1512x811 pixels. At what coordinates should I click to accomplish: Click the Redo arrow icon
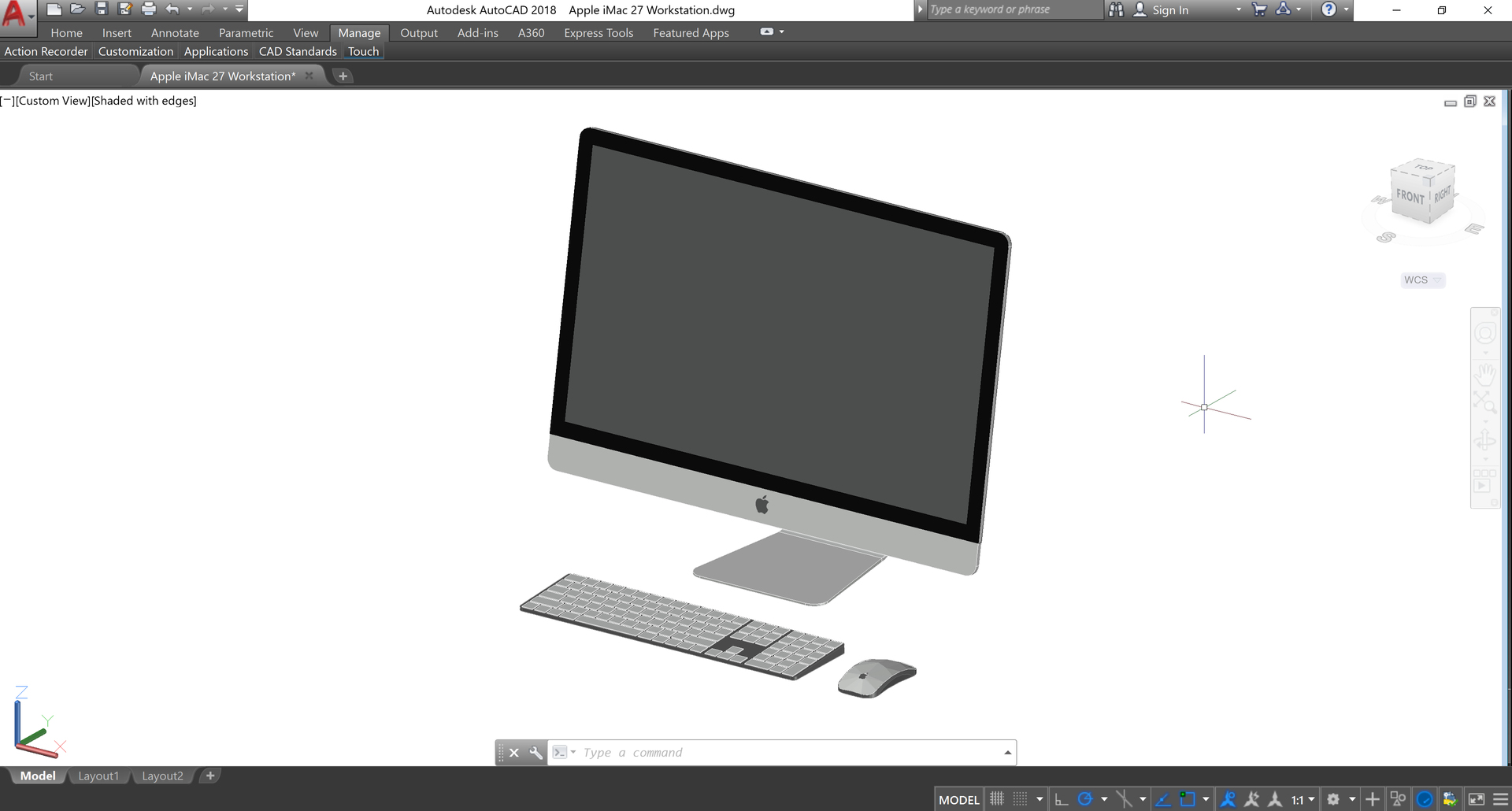208,9
